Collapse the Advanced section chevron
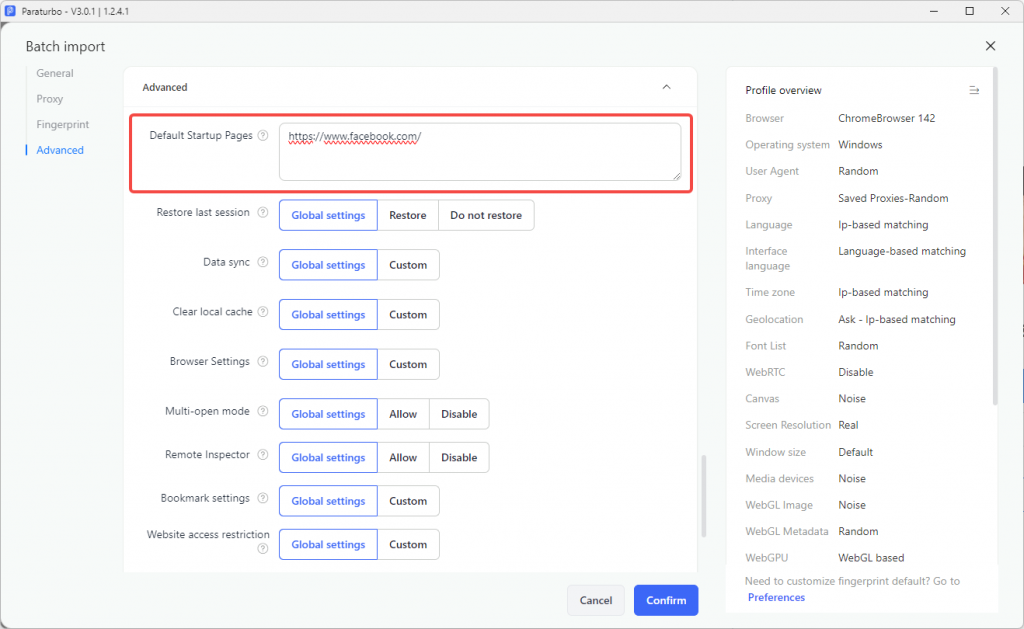Screen dimensions: 1024x629 pyautogui.click(x=666, y=87)
